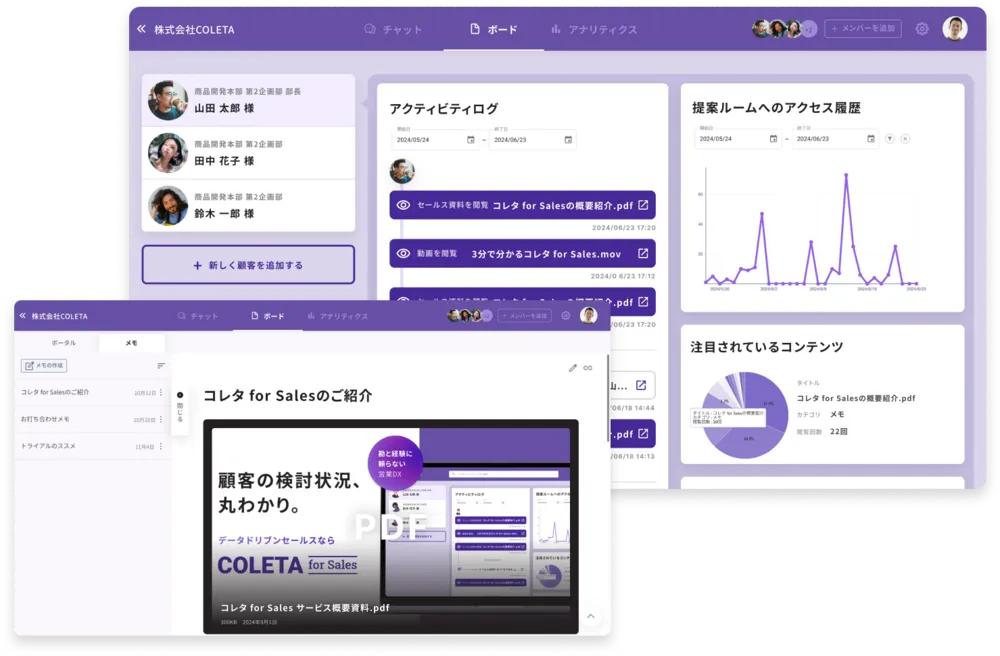Open the コレタ for Sales サービス概要資料.pdf preview thumbnail
This screenshot has width=1000, height=656.
tap(391, 527)
